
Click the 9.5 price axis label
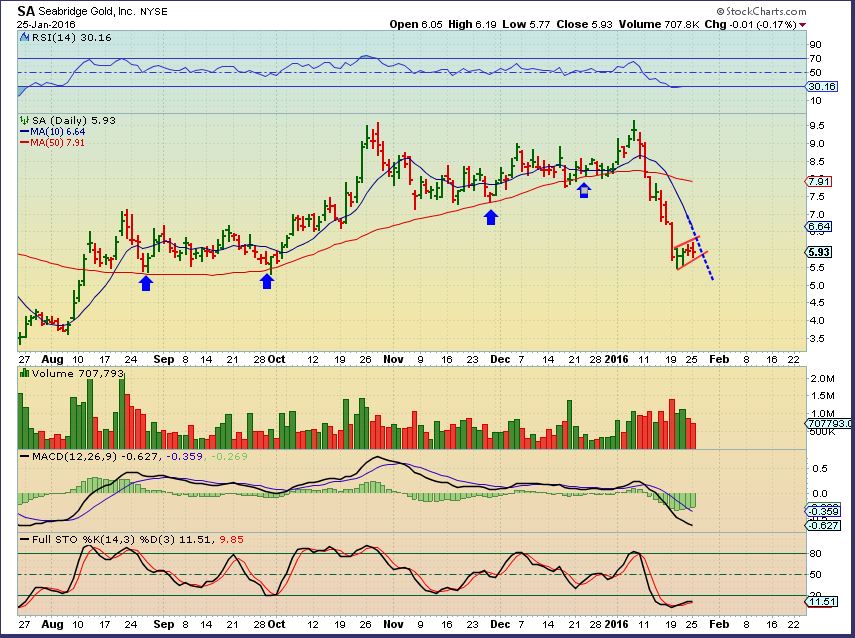[817, 125]
